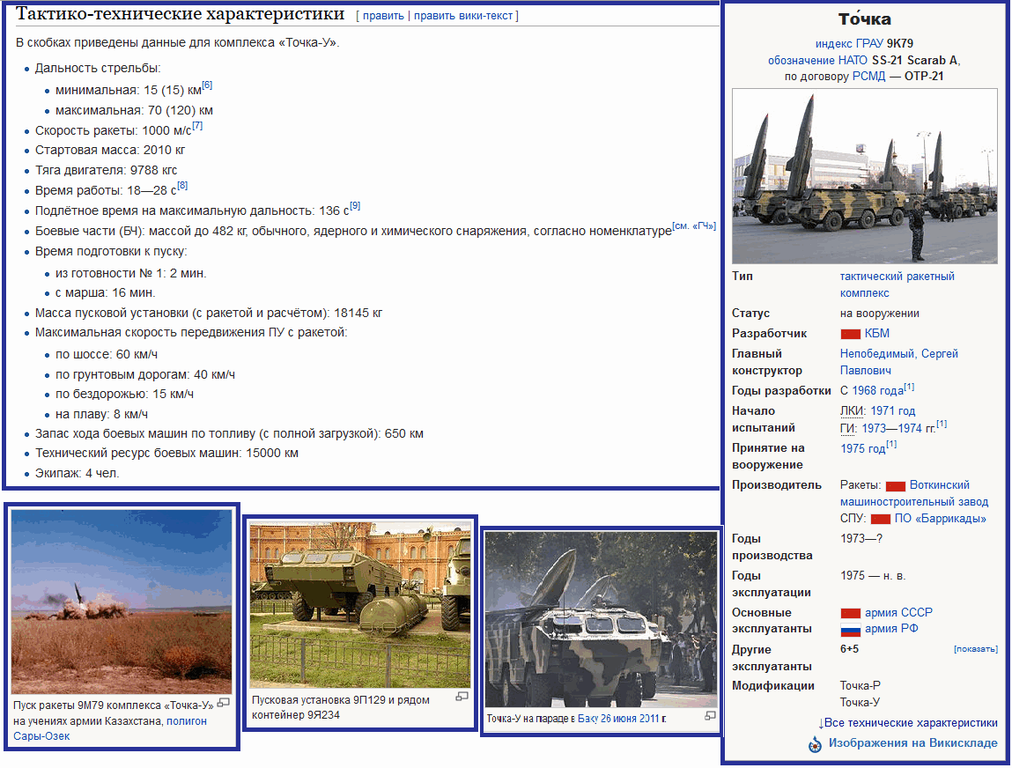Open the «1971 год» link
This screenshot has width=1012, height=768.
pyautogui.click(x=893, y=411)
